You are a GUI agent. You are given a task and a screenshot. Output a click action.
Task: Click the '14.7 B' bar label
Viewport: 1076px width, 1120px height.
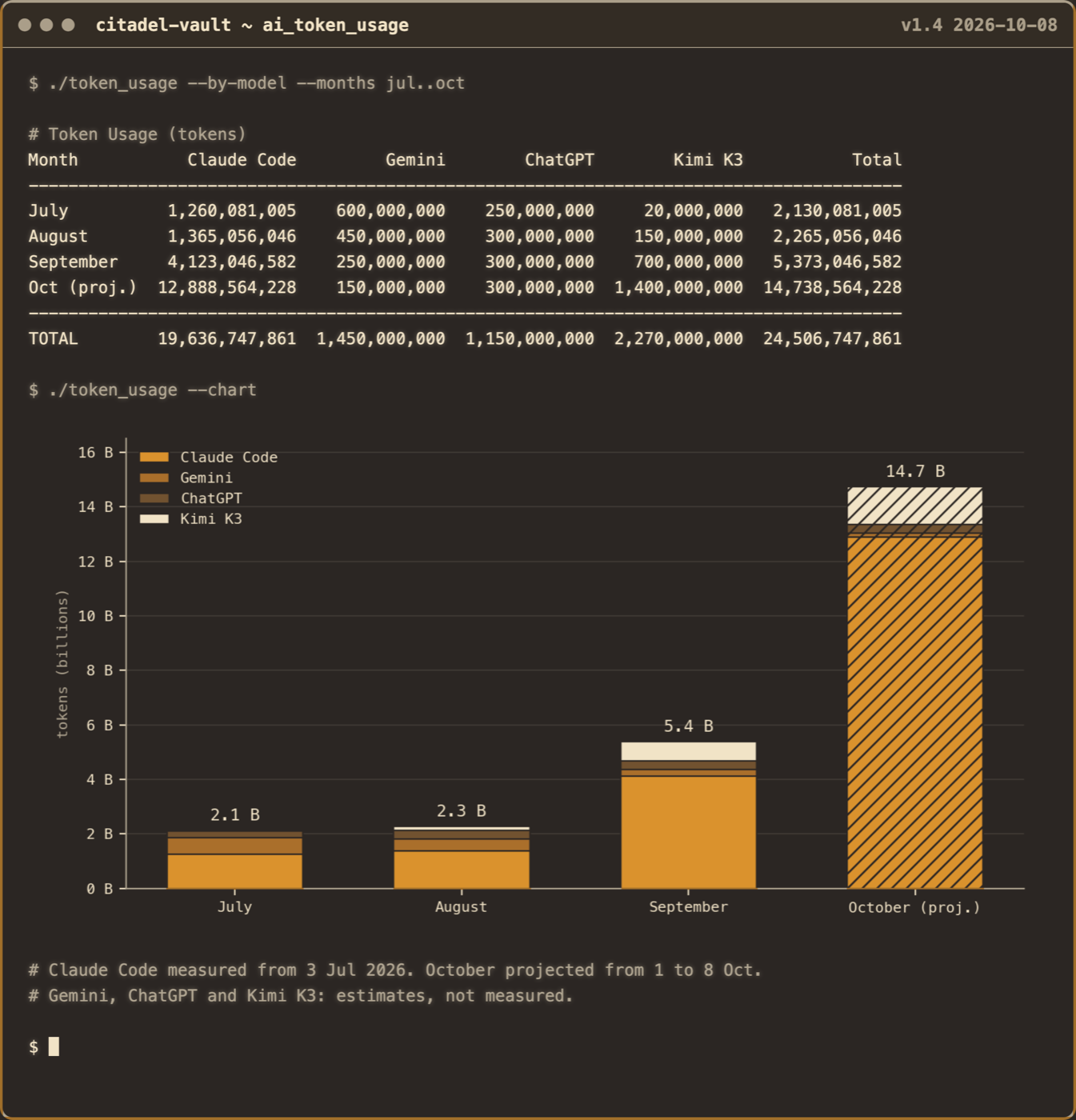(915, 471)
